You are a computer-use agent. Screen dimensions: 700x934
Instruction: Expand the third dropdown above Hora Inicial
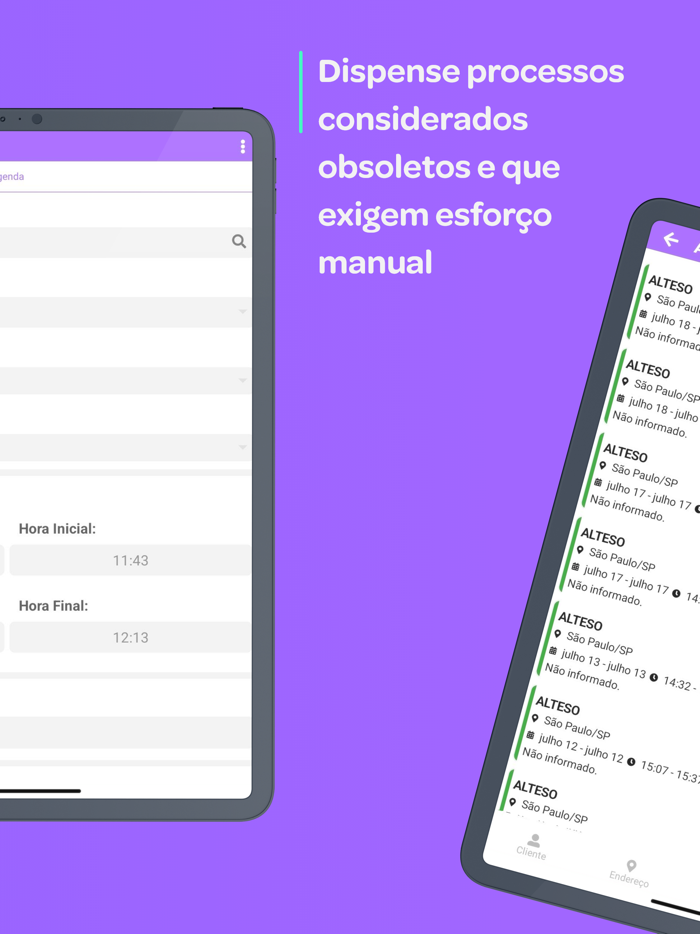click(125, 447)
